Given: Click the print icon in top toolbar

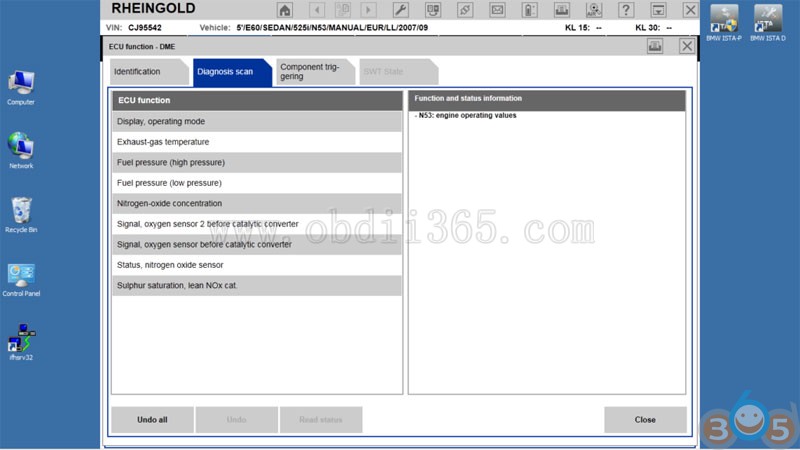Looking at the screenshot, I should click(562, 10).
